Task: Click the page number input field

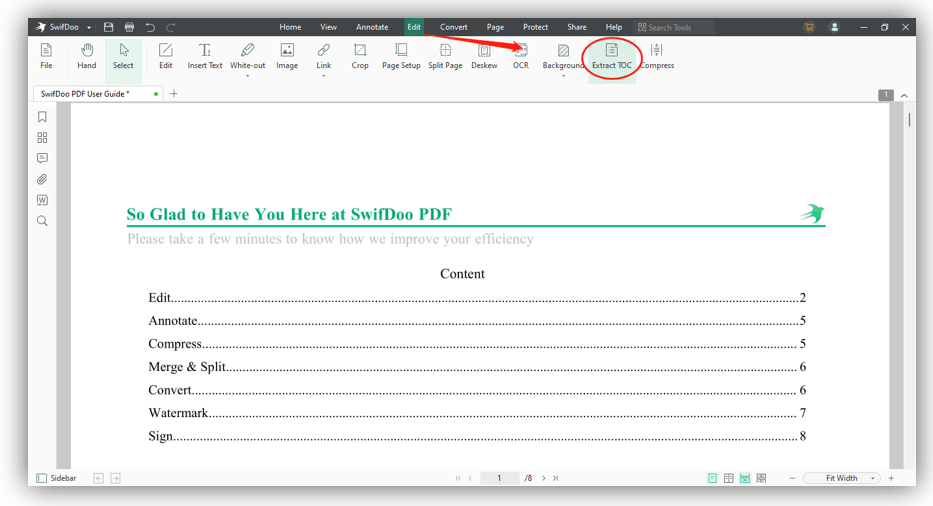Action: coord(499,478)
